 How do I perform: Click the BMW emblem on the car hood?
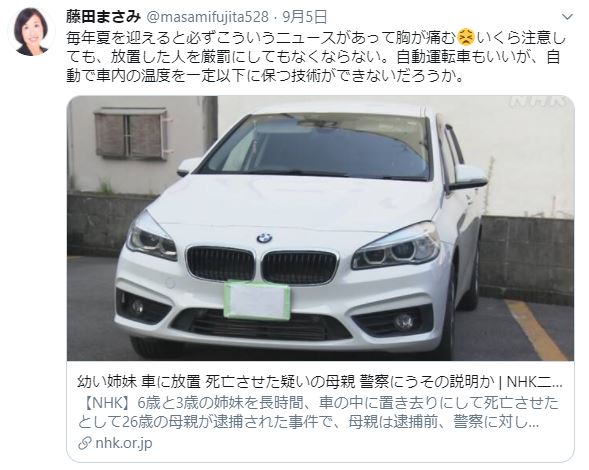pyautogui.click(x=264, y=238)
